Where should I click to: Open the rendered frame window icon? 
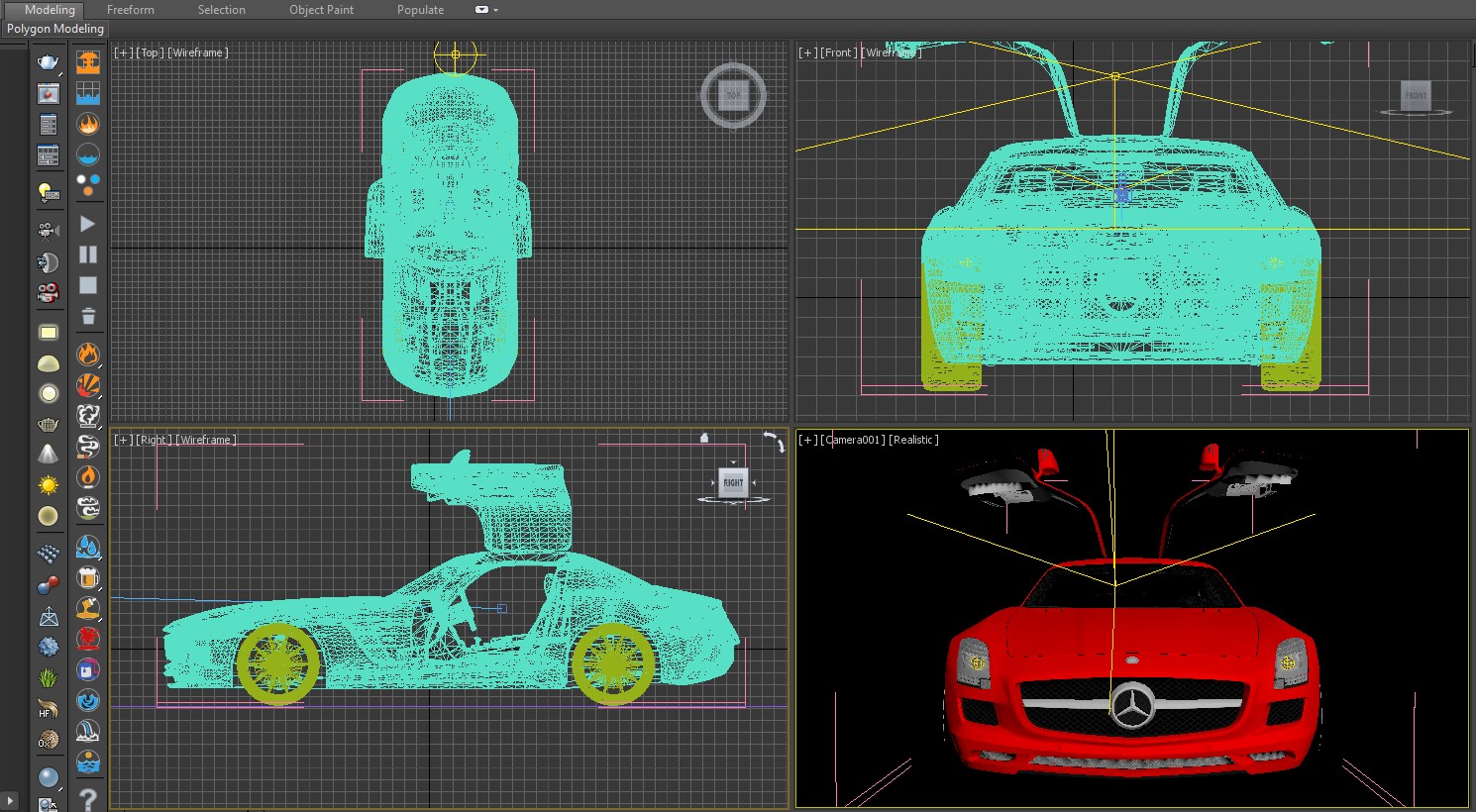pos(48,94)
